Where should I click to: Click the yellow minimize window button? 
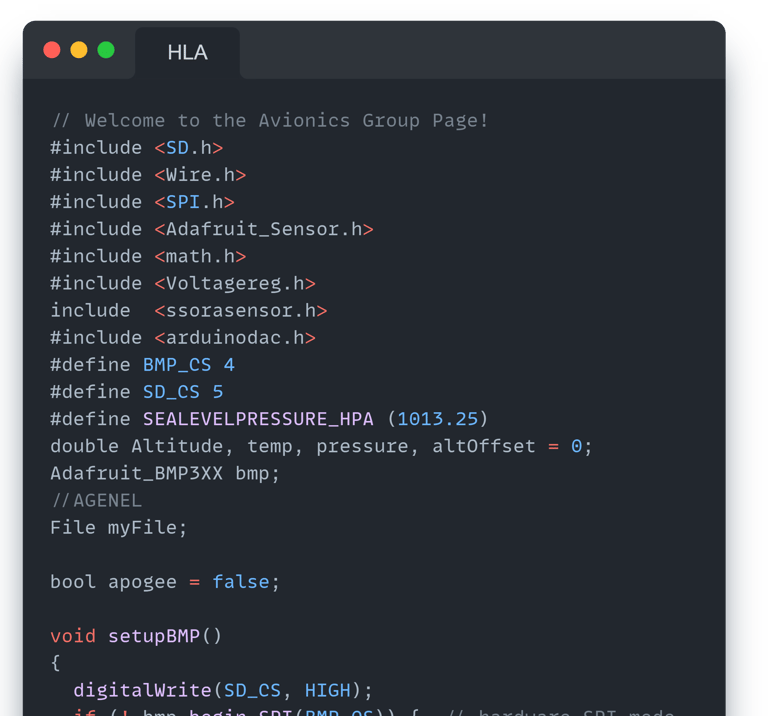pos(79,51)
